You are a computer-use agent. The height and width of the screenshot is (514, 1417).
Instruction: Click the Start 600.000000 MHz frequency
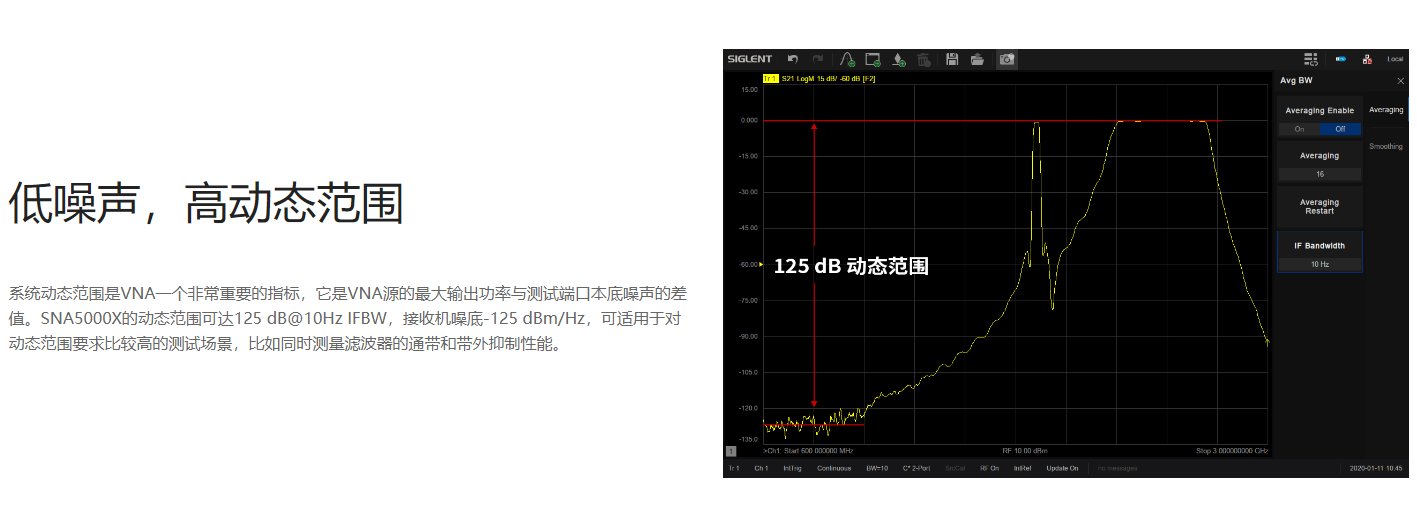point(819,451)
